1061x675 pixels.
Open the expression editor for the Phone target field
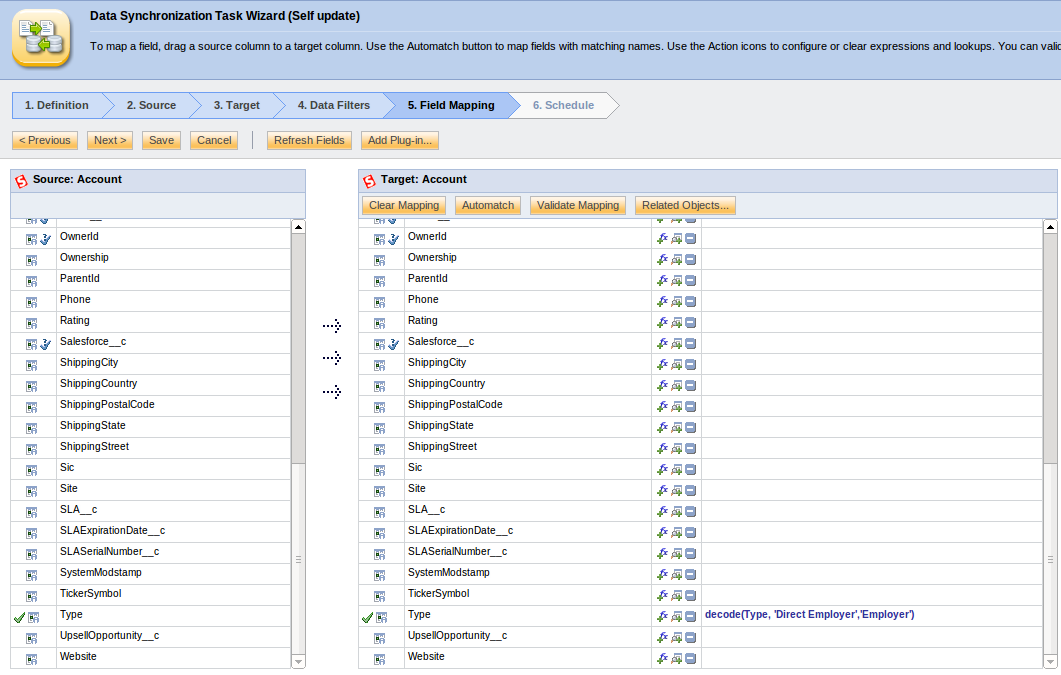pyautogui.click(x=662, y=300)
